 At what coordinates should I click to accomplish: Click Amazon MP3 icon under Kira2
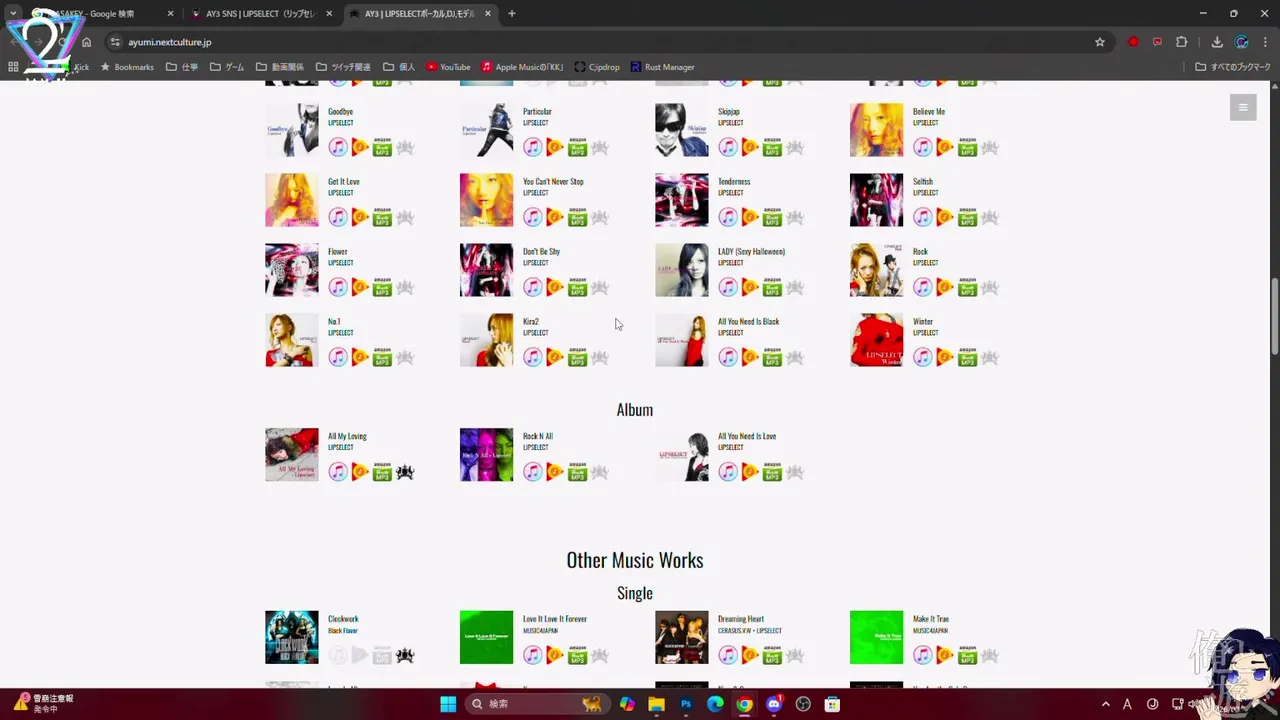pos(577,357)
